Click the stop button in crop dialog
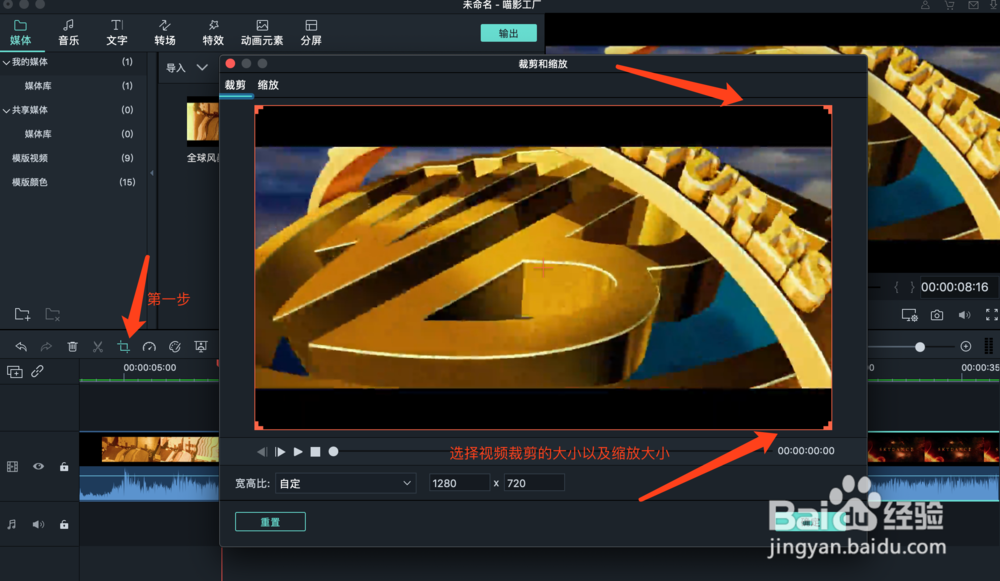 click(315, 452)
